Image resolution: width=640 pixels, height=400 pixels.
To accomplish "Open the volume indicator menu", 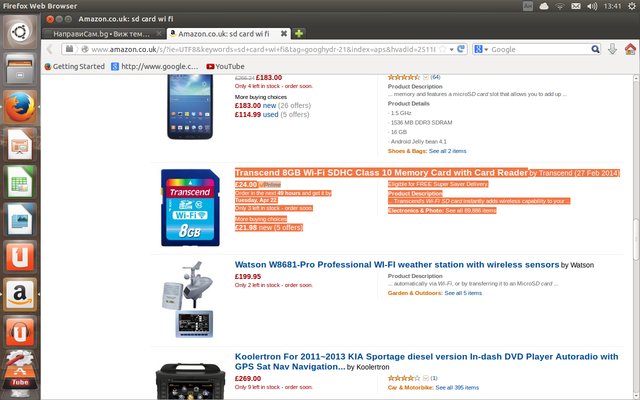I will 592,6.
